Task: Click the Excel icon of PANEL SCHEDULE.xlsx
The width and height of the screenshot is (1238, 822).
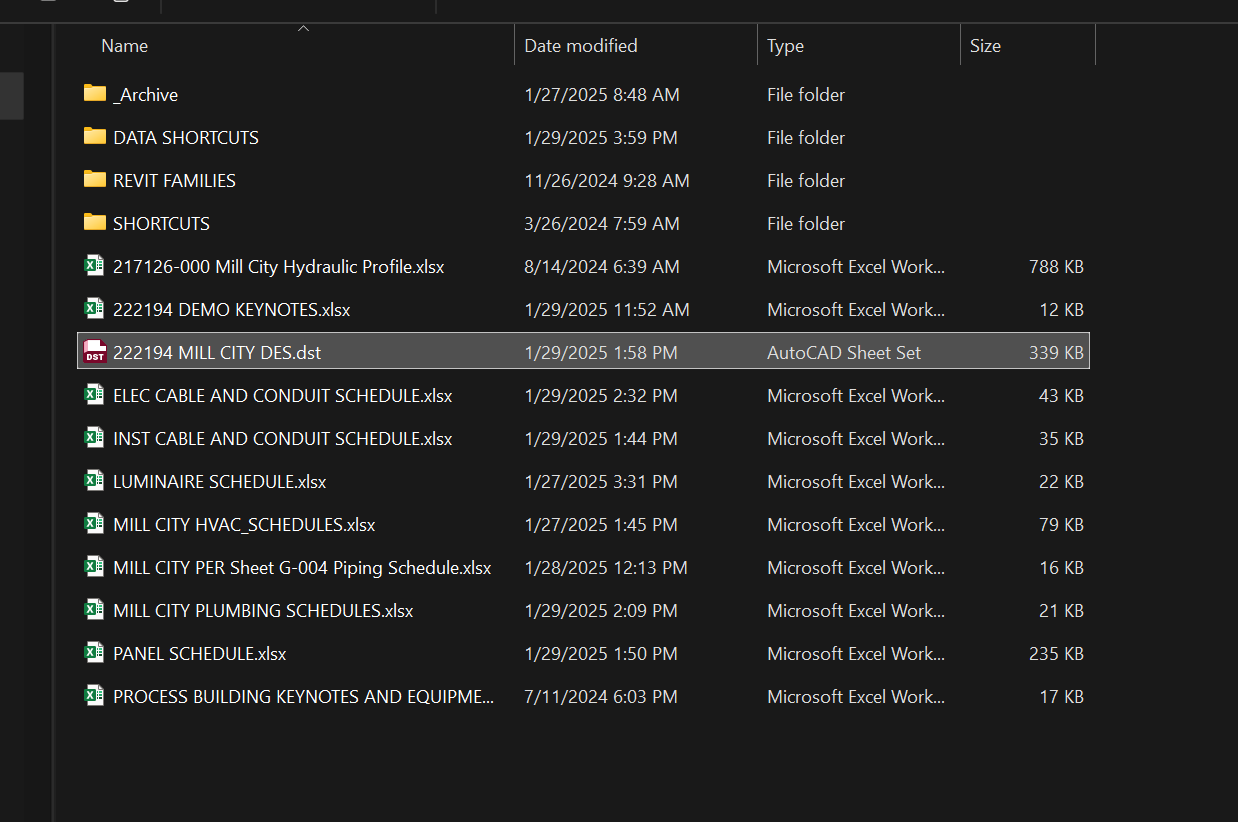Action: point(95,653)
